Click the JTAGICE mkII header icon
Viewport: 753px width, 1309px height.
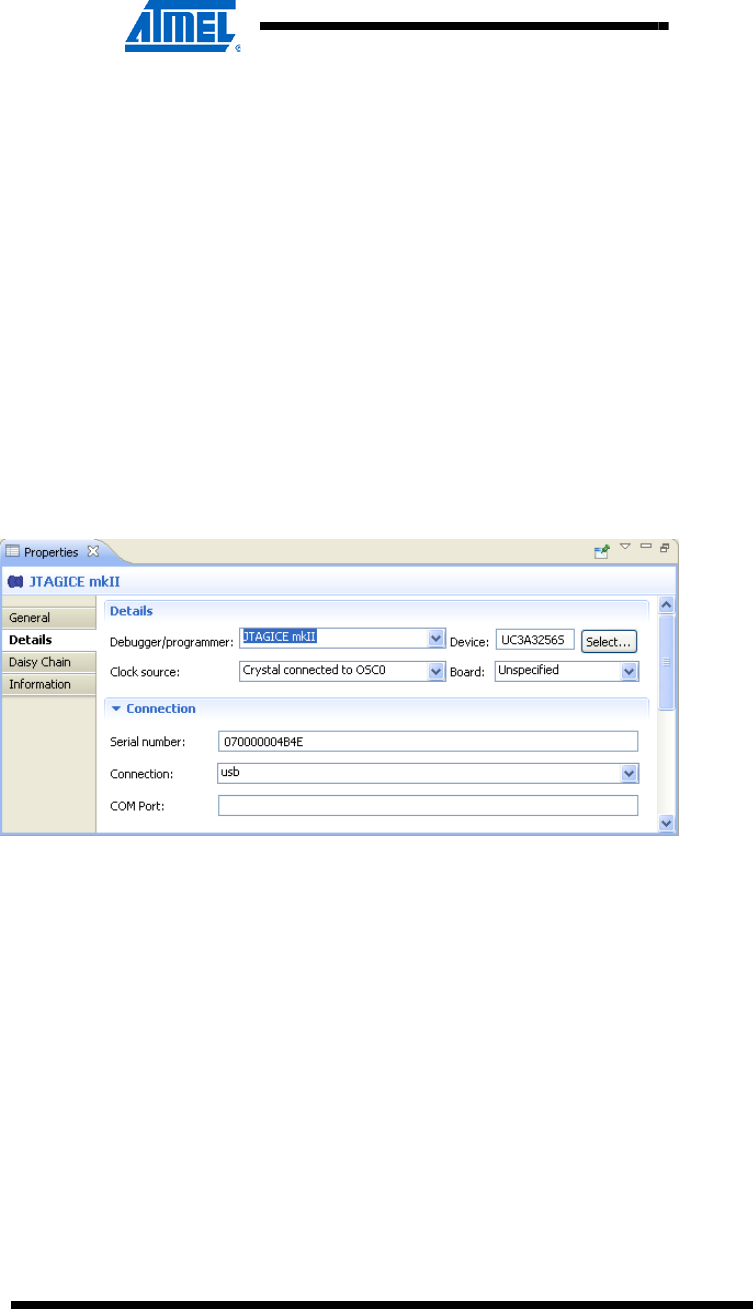[15, 580]
